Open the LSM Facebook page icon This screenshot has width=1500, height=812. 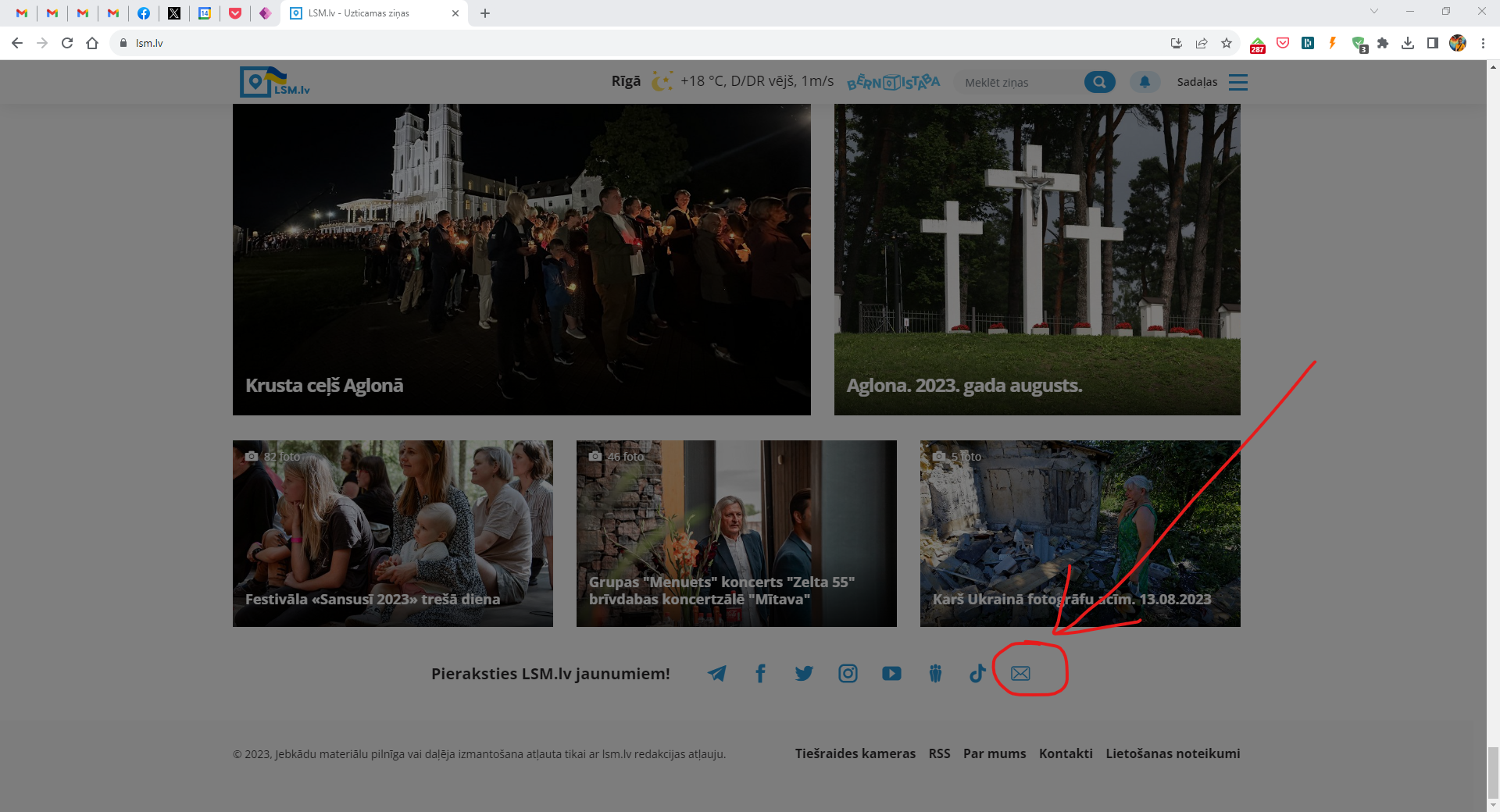[x=760, y=673]
